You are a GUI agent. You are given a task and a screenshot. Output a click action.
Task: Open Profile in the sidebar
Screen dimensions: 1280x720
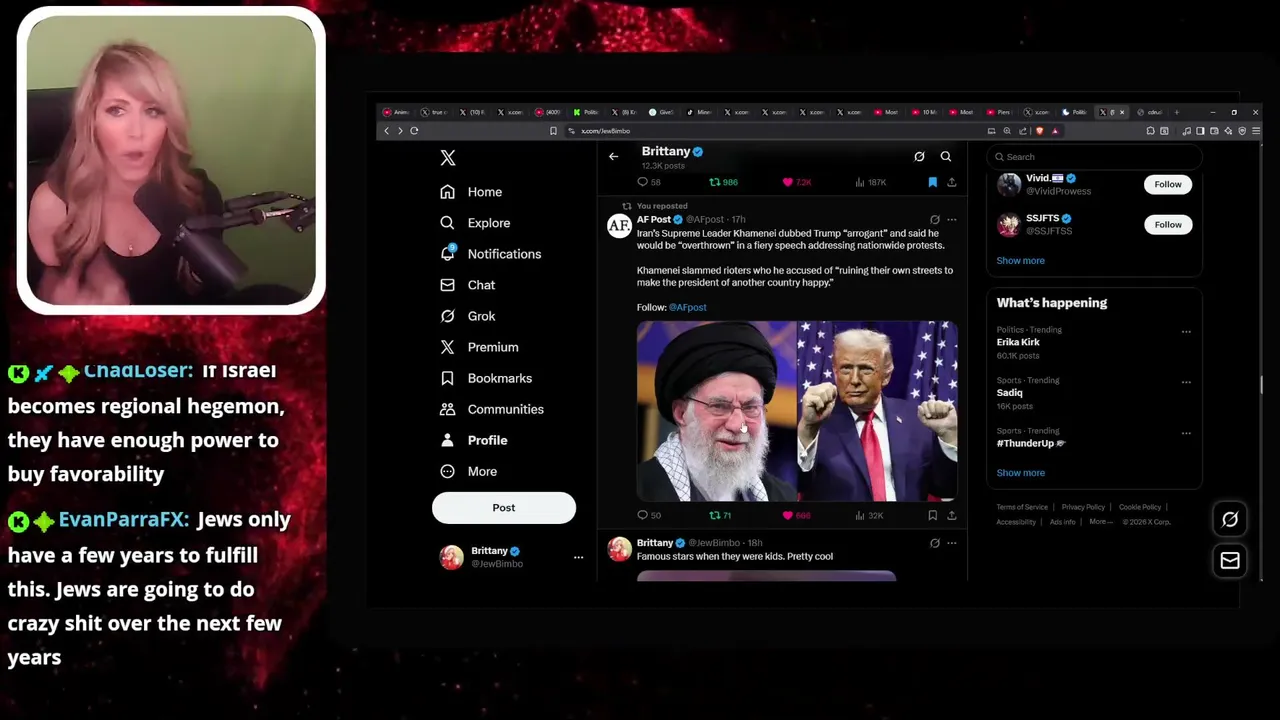[x=474, y=440]
